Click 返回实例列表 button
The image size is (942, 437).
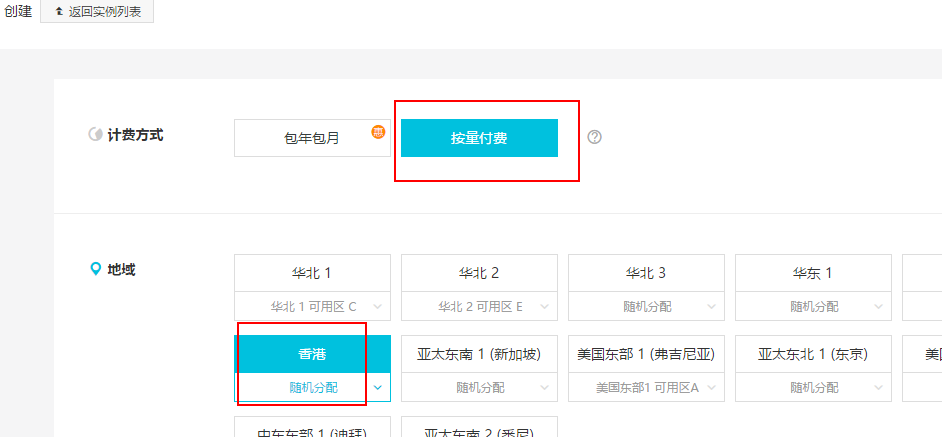pos(97,12)
